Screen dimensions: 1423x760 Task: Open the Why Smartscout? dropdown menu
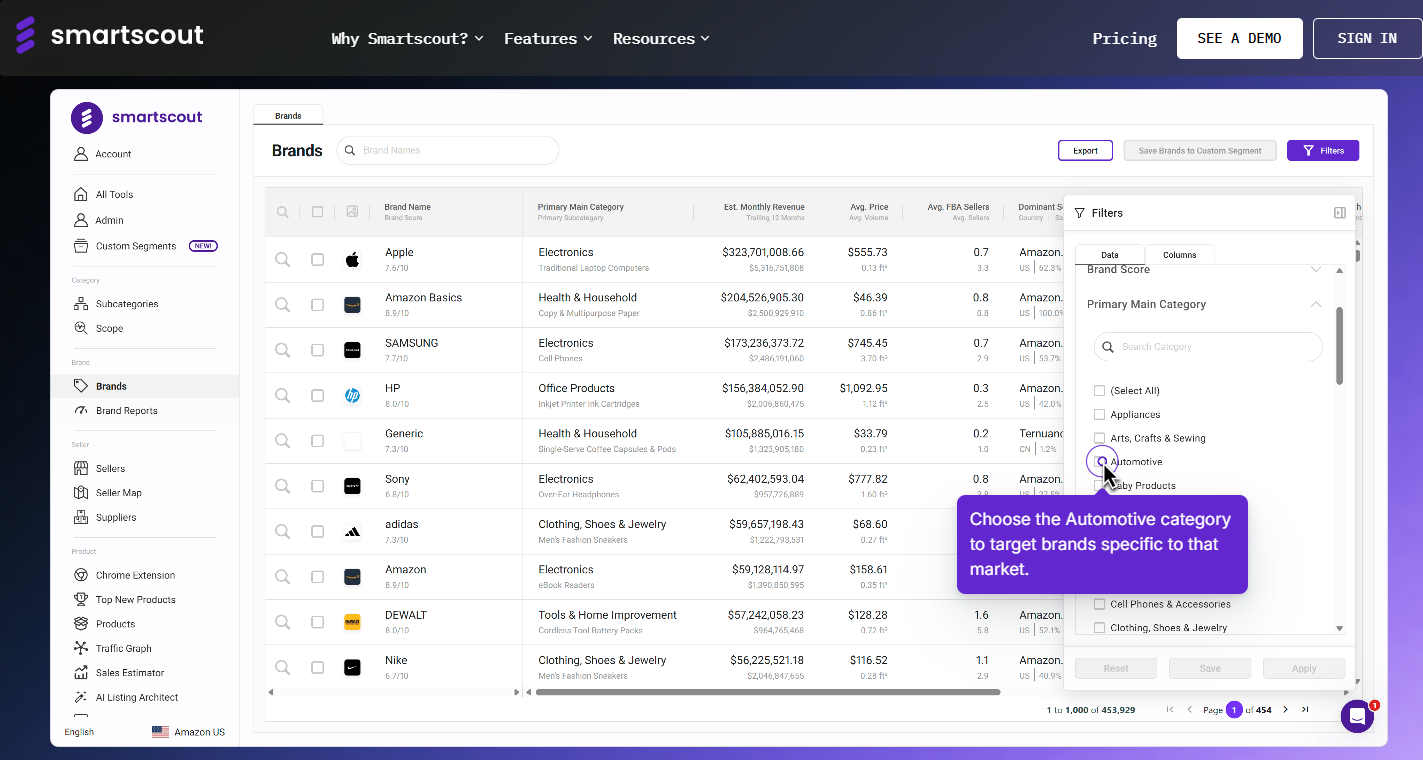pyautogui.click(x=407, y=38)
